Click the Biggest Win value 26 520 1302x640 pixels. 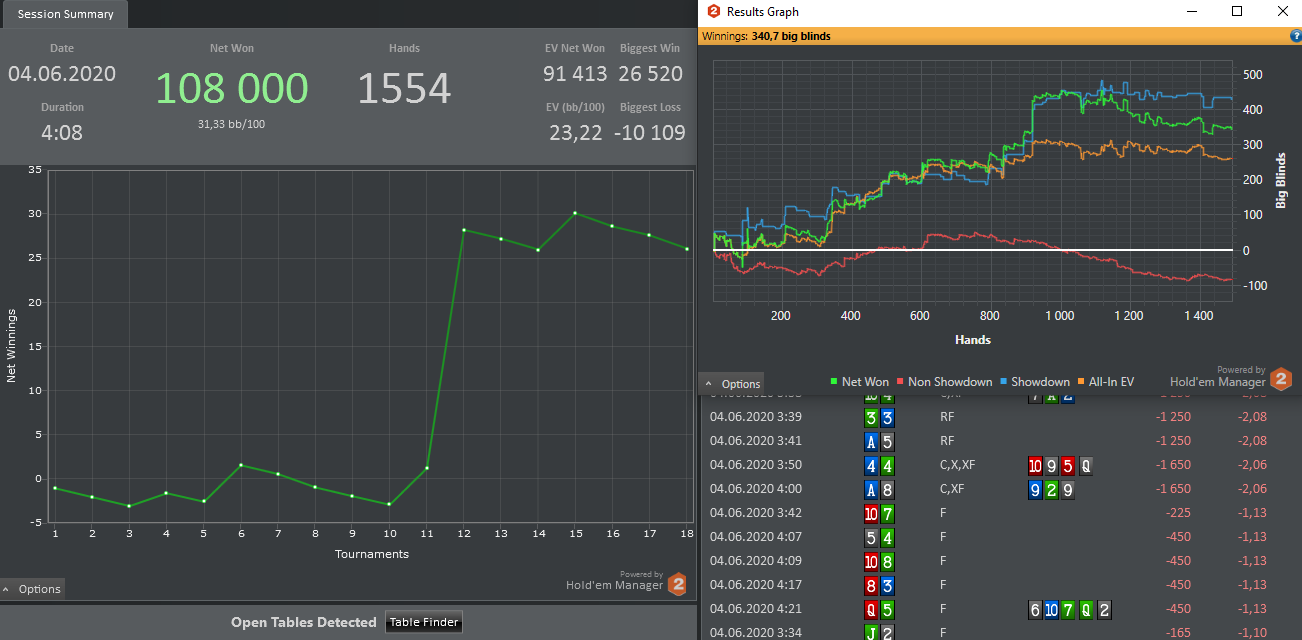click(651, 74)
